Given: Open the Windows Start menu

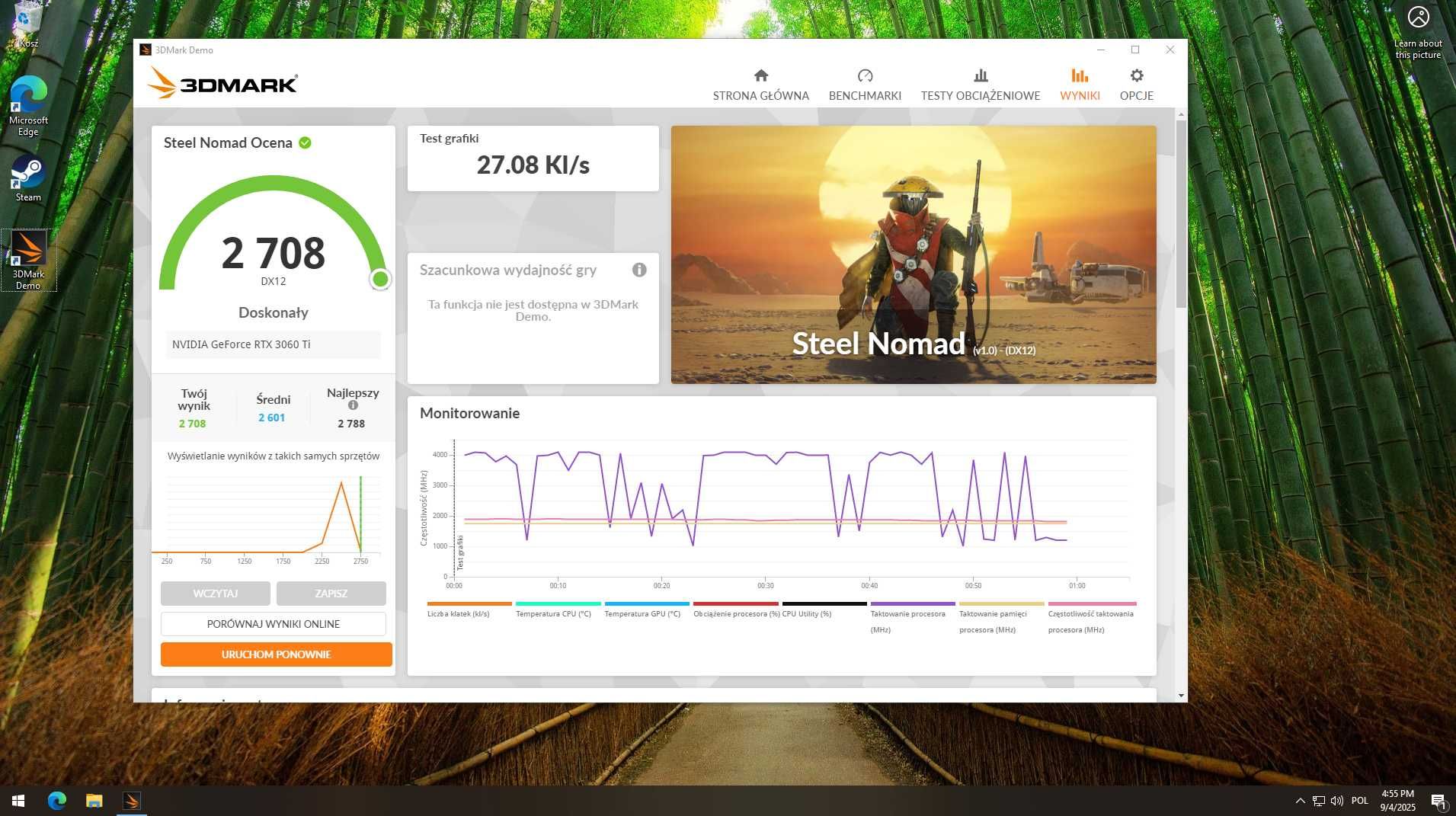Looking at the screenshot, I should [x=18, y=801].
